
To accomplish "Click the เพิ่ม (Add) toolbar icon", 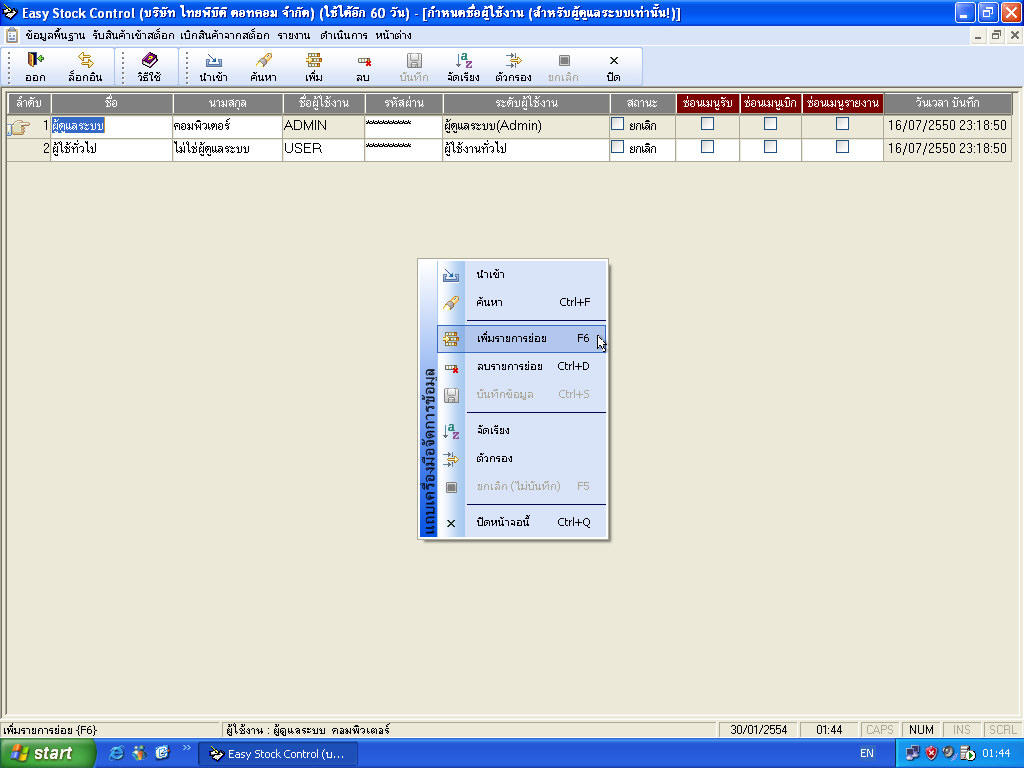I will (x=314, y=67).
